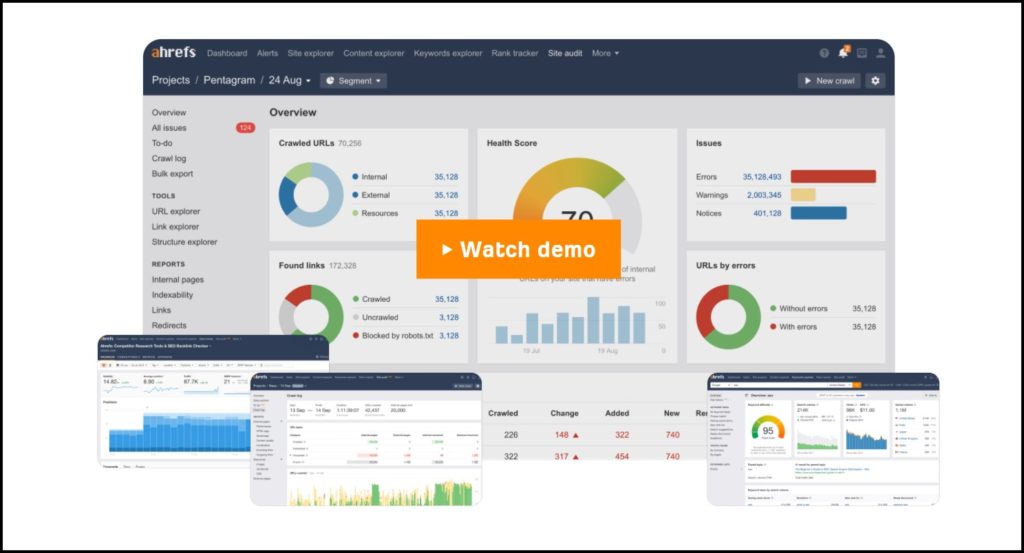Open crawl settings gear icon
Image resolution: width=1024 pixels, height=553 pixels.
[x=875, y=80]
